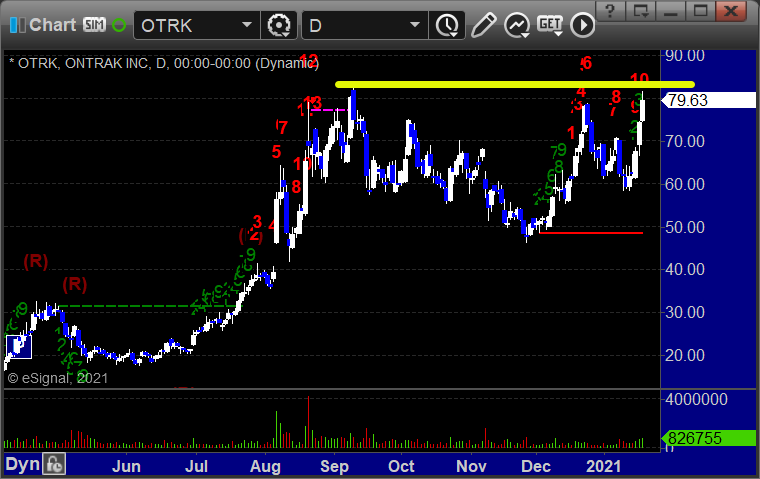Click the 826755 volume value label
The image size is (760, 479).
pyautogui.click(x=710, y=438)
